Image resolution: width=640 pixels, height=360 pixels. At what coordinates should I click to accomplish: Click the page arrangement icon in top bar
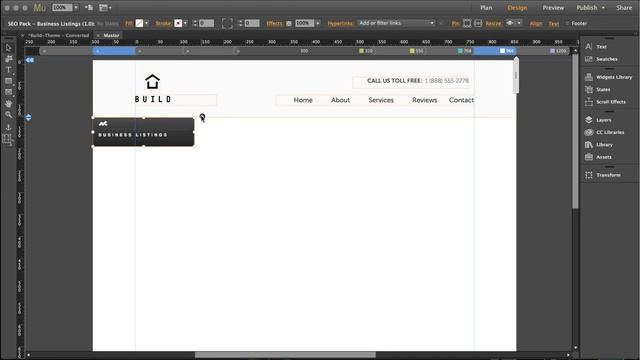click(x=88, y=7)
